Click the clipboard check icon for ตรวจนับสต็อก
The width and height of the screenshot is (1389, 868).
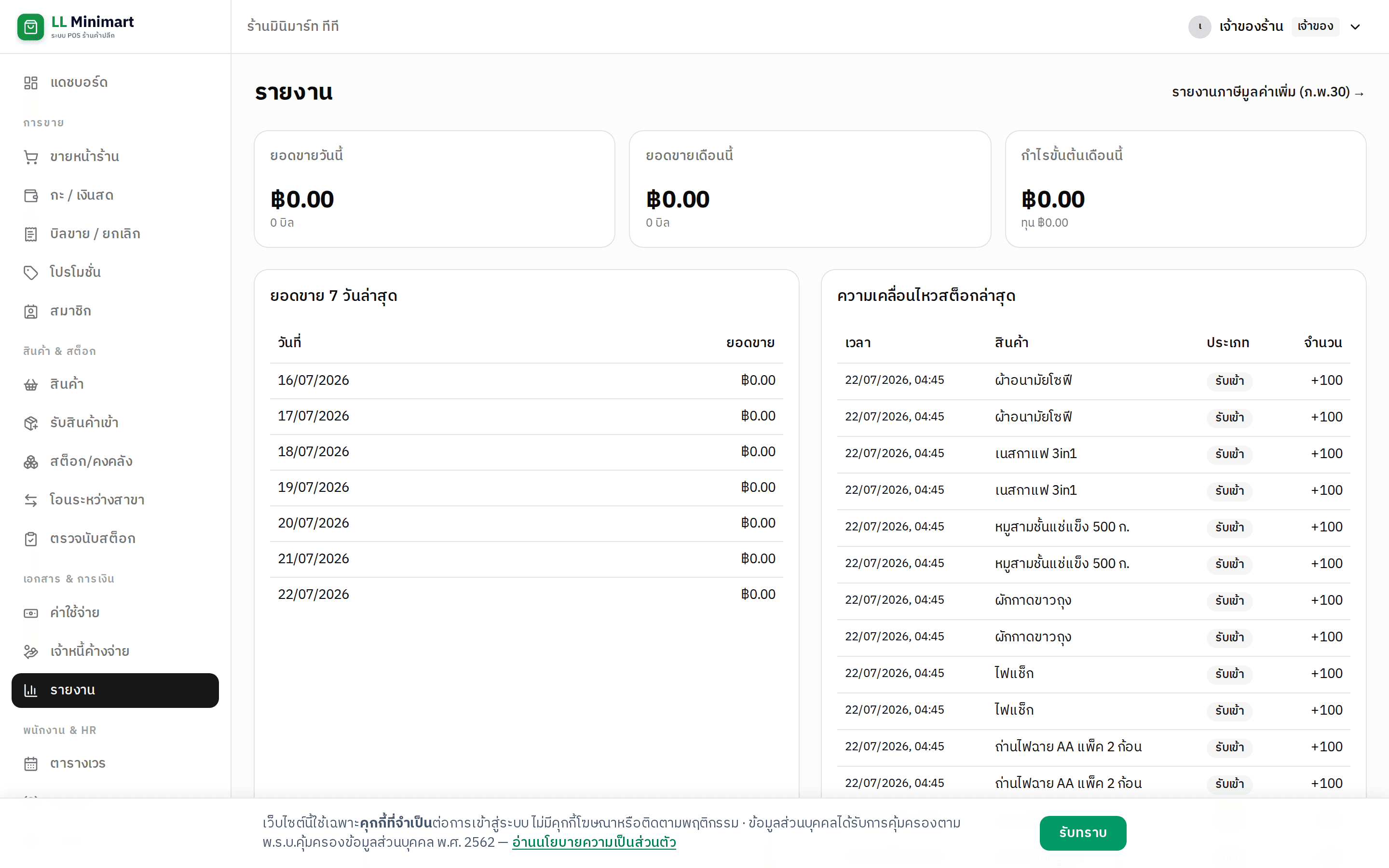[31, 539]
